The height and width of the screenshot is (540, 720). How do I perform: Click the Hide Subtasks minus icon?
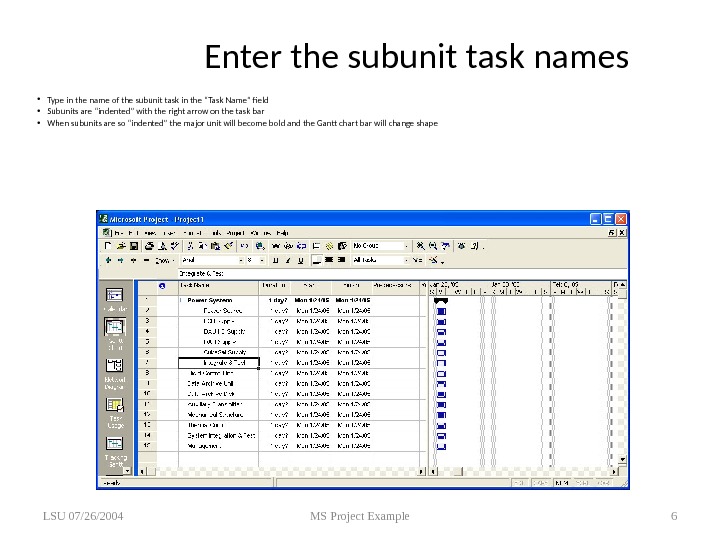pyautogui.click(x=146, y=260)
